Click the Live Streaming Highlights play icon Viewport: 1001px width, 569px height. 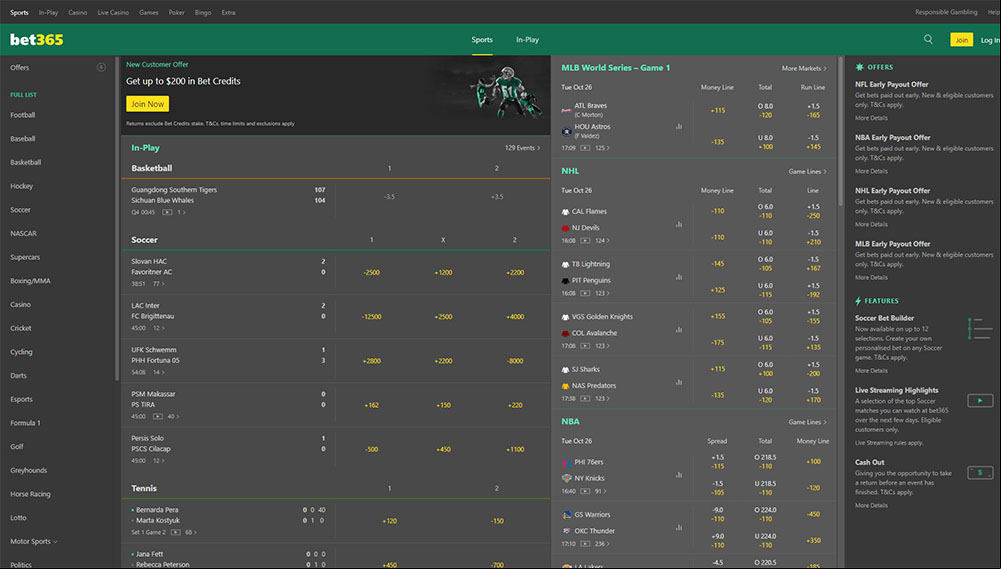[x=980, y=400]
